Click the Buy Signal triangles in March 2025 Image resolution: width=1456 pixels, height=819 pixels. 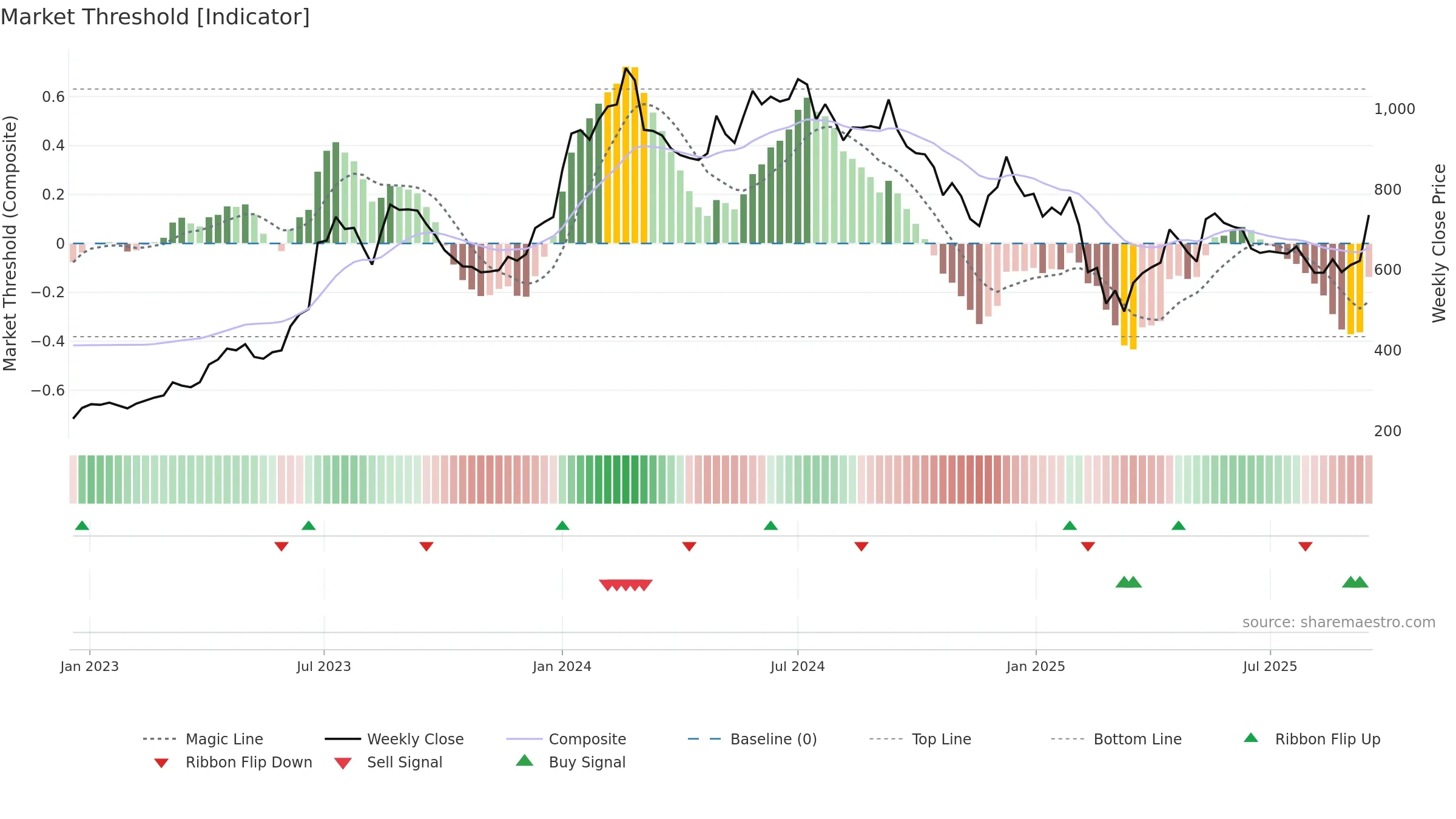pyautogui.click(x=1128, y=582)
